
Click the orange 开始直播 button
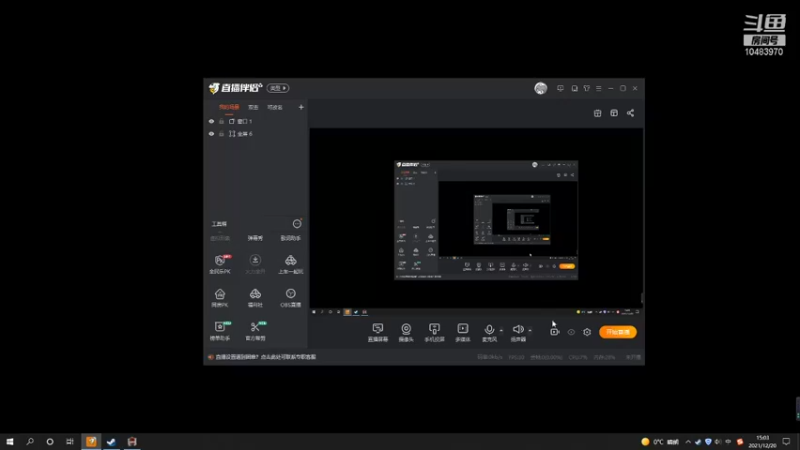[x=618, y=332]
